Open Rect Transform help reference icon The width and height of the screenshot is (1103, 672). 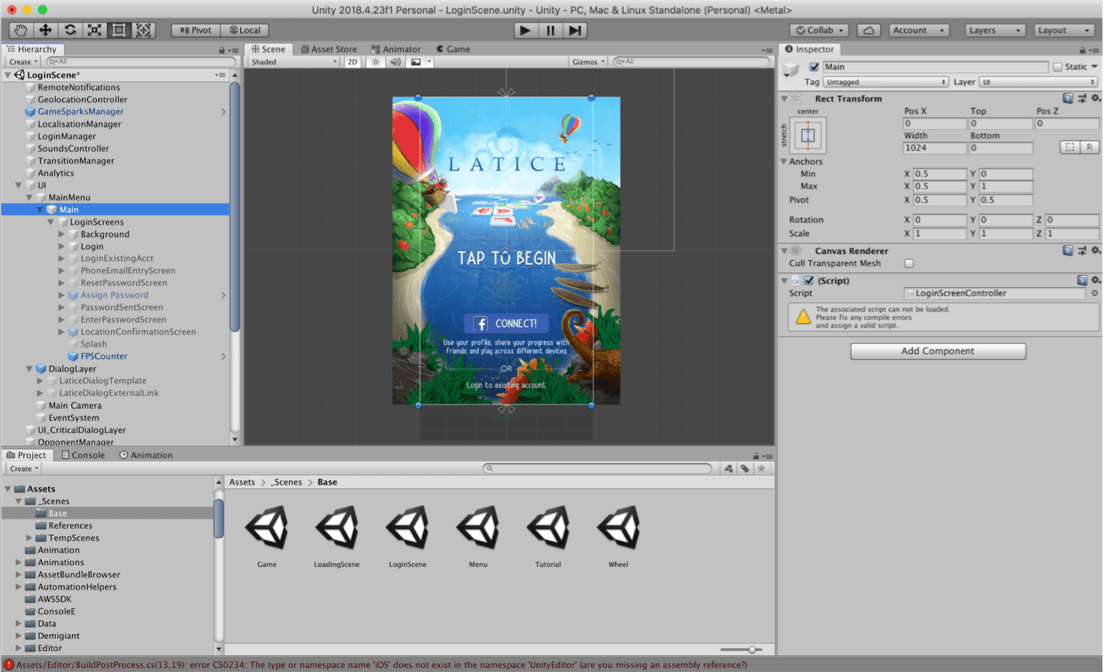pyautogui.click(x=1068, y=99)
